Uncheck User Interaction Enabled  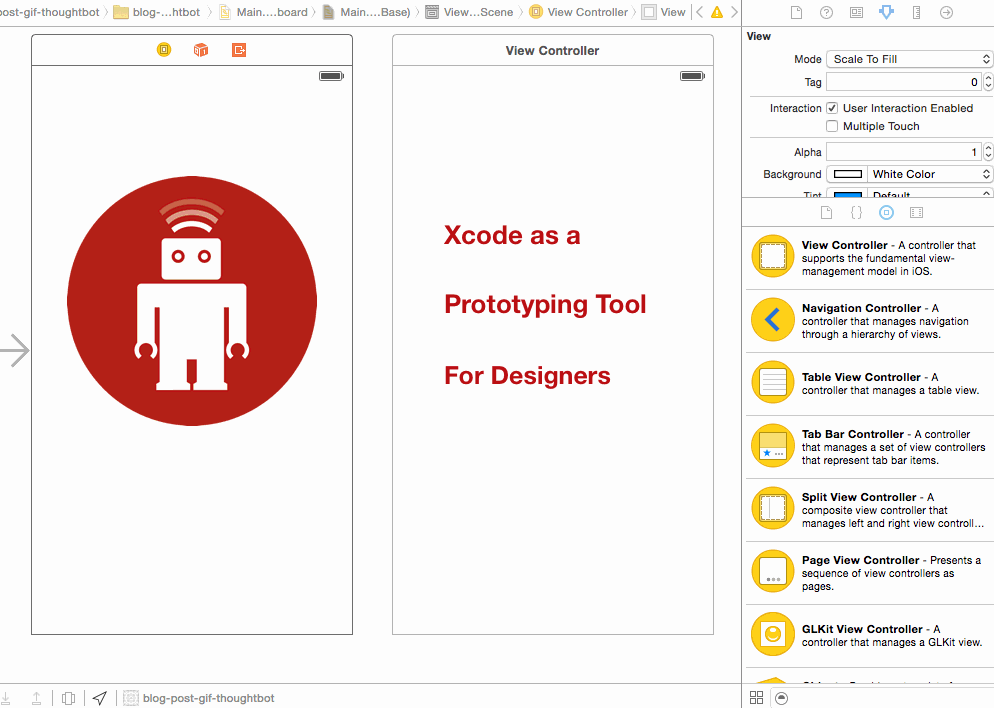tap(832, 108)
